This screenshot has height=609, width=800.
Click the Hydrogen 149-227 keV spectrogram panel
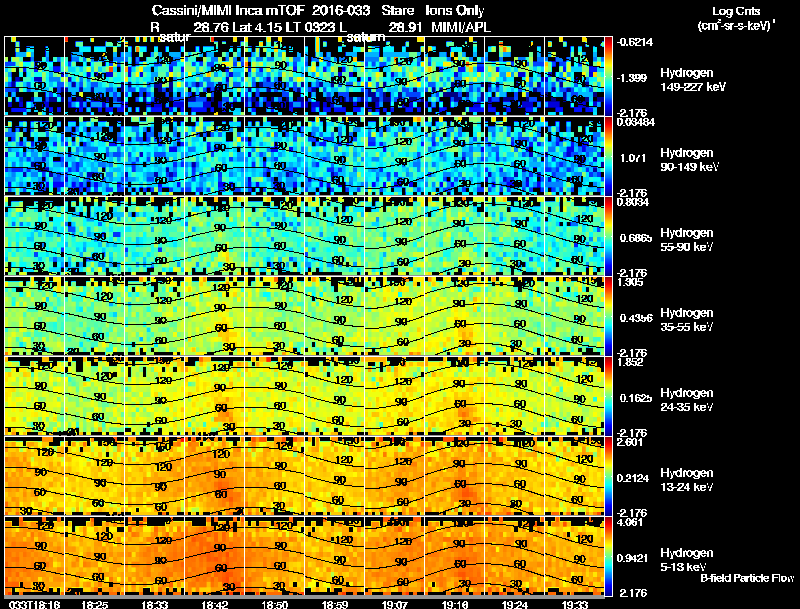click(x=304, y=76)
